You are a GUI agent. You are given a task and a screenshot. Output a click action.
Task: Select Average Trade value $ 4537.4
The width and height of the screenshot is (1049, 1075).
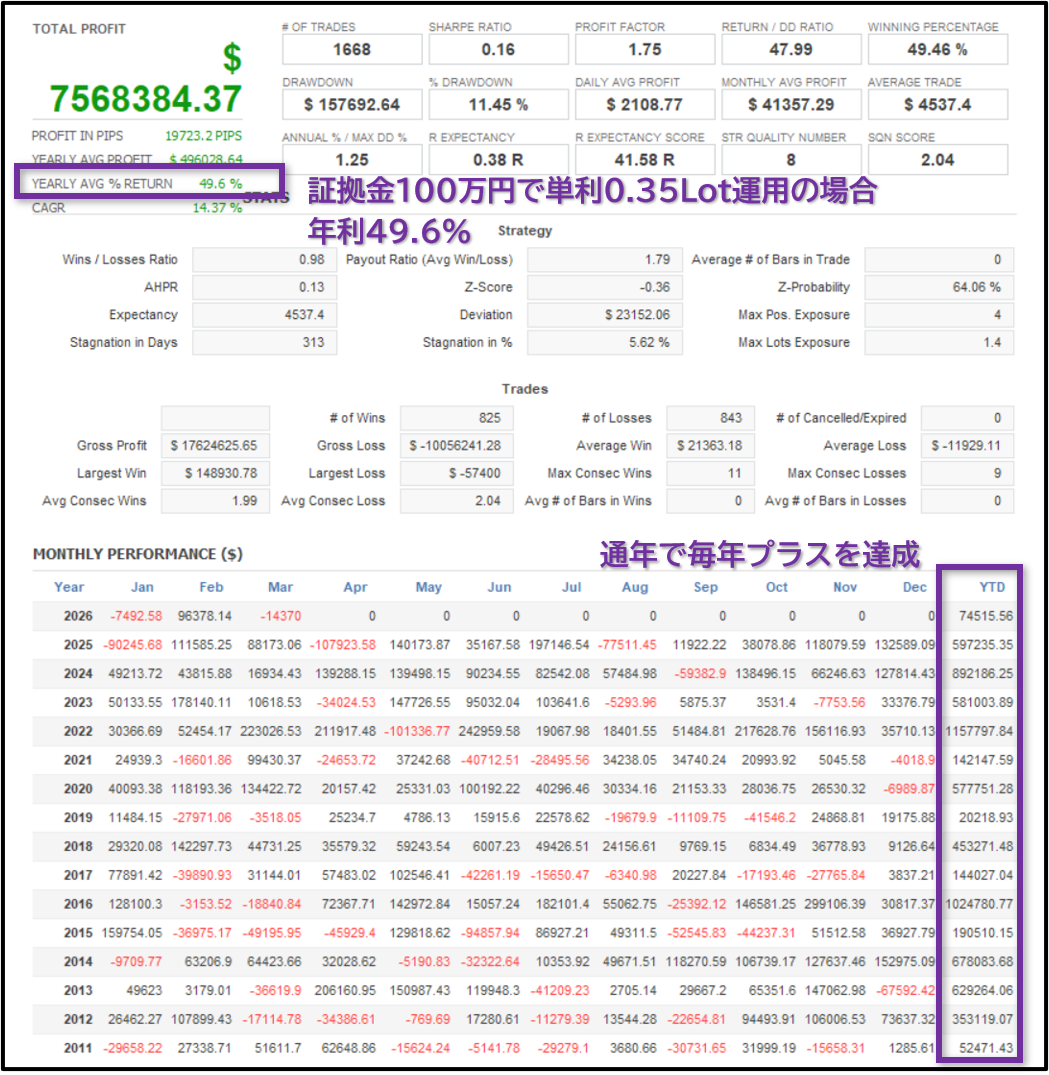pyautogui.click(x=937, y=105)
